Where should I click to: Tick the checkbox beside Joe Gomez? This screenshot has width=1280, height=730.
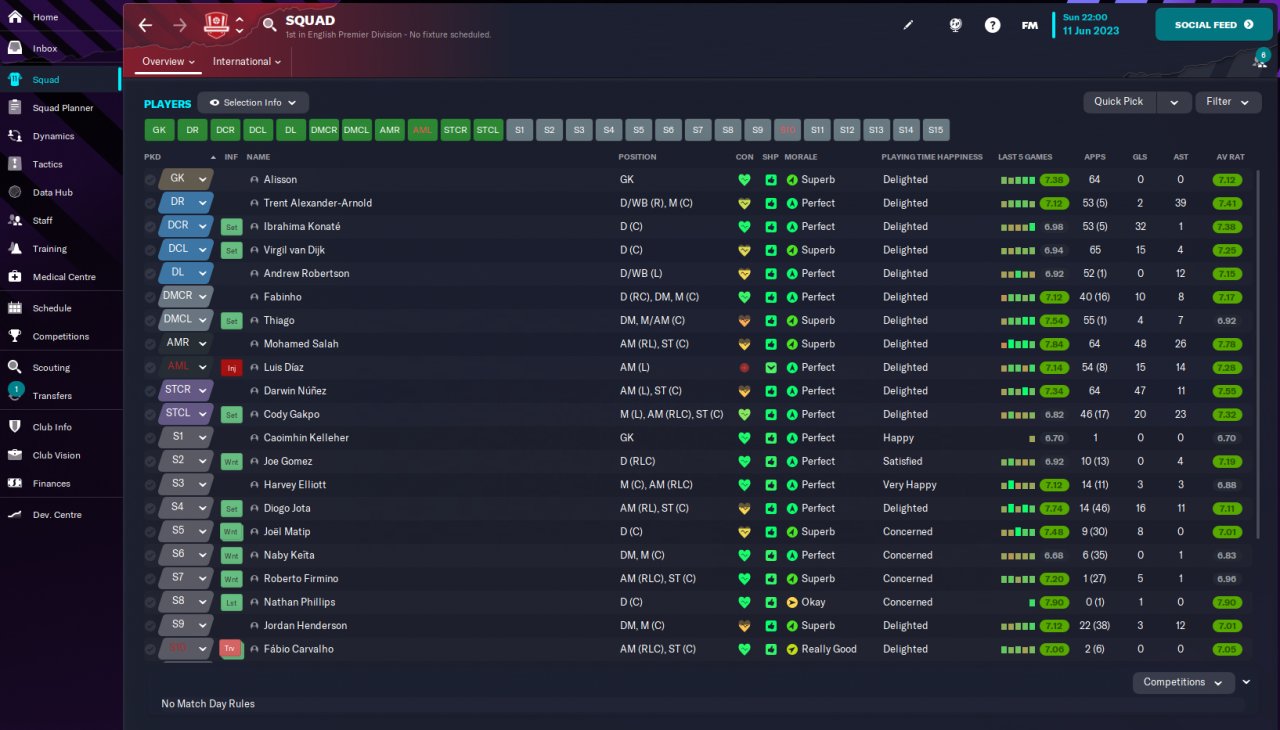click(150, 461)
